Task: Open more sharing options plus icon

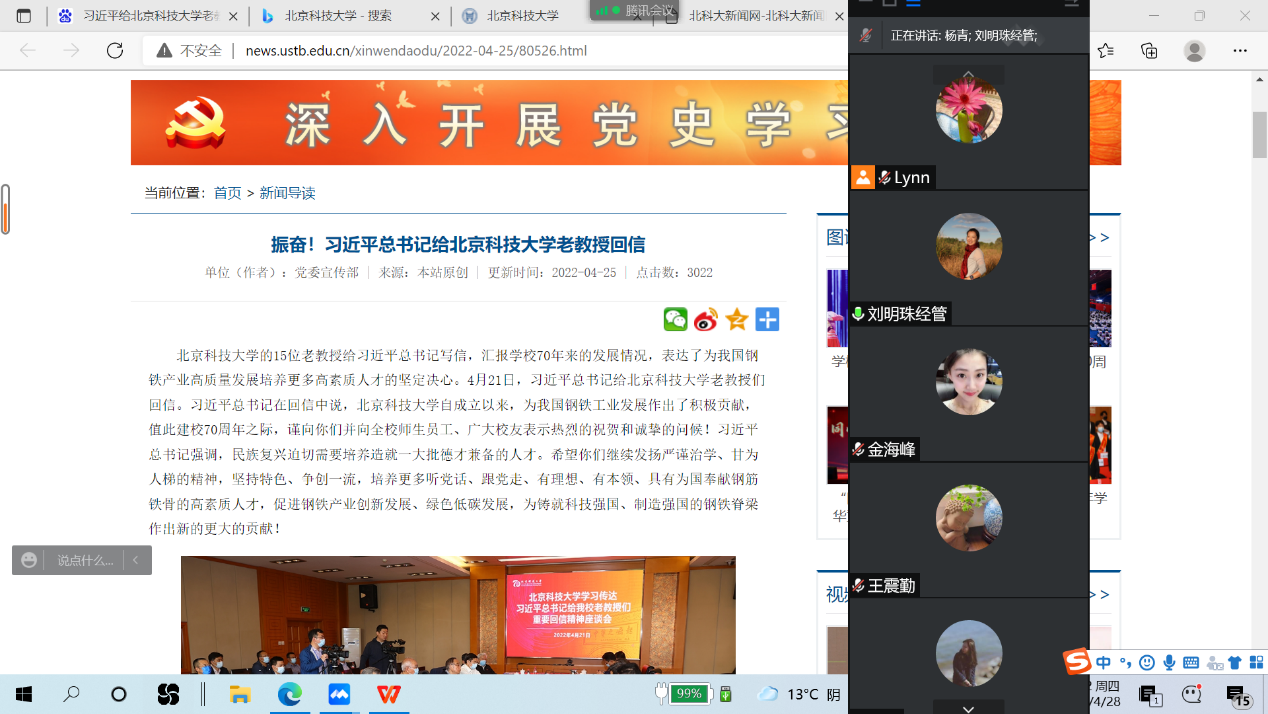Action: (x=767, y=319)
